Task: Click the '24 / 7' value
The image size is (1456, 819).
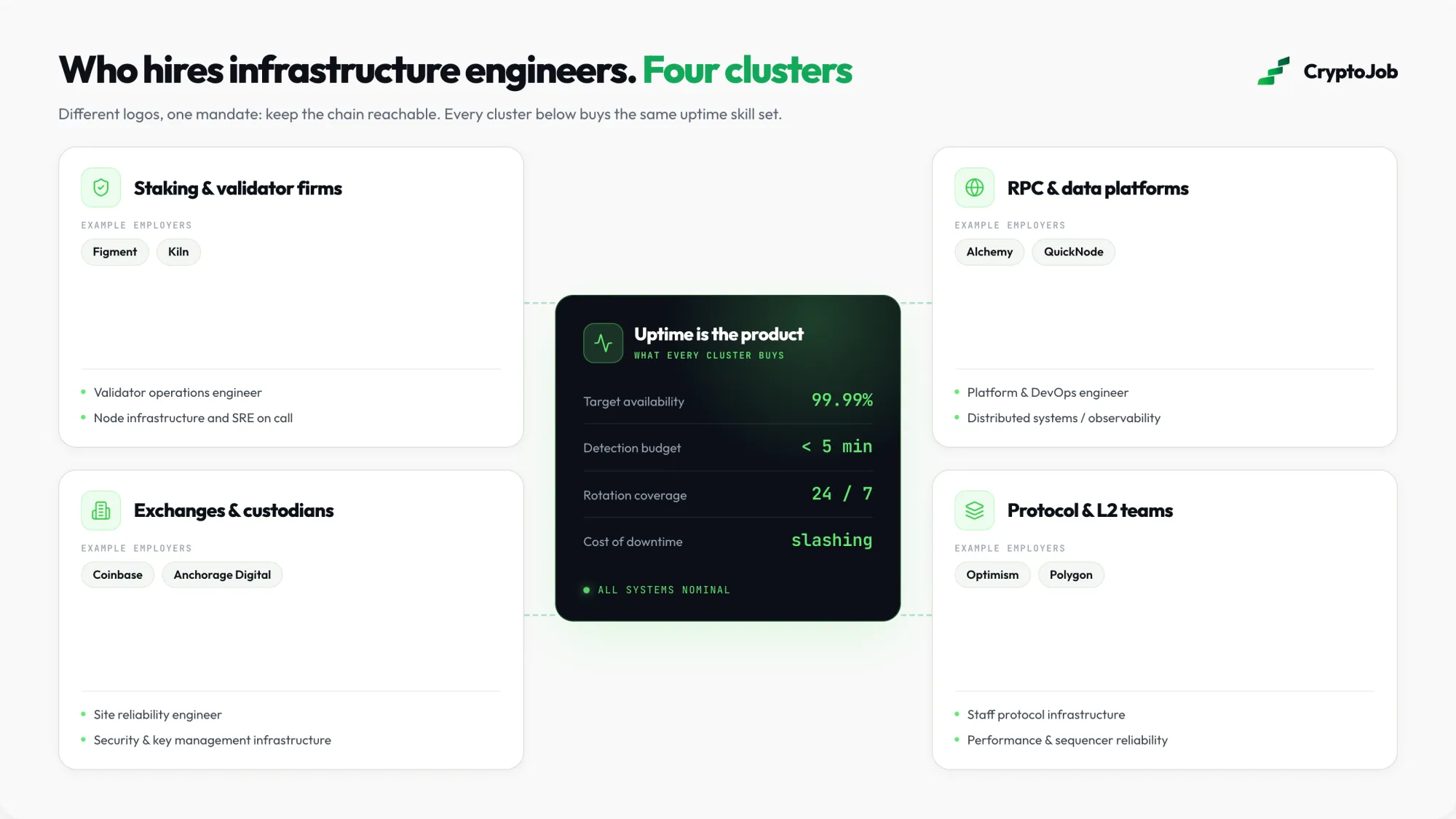Action: 842,494
